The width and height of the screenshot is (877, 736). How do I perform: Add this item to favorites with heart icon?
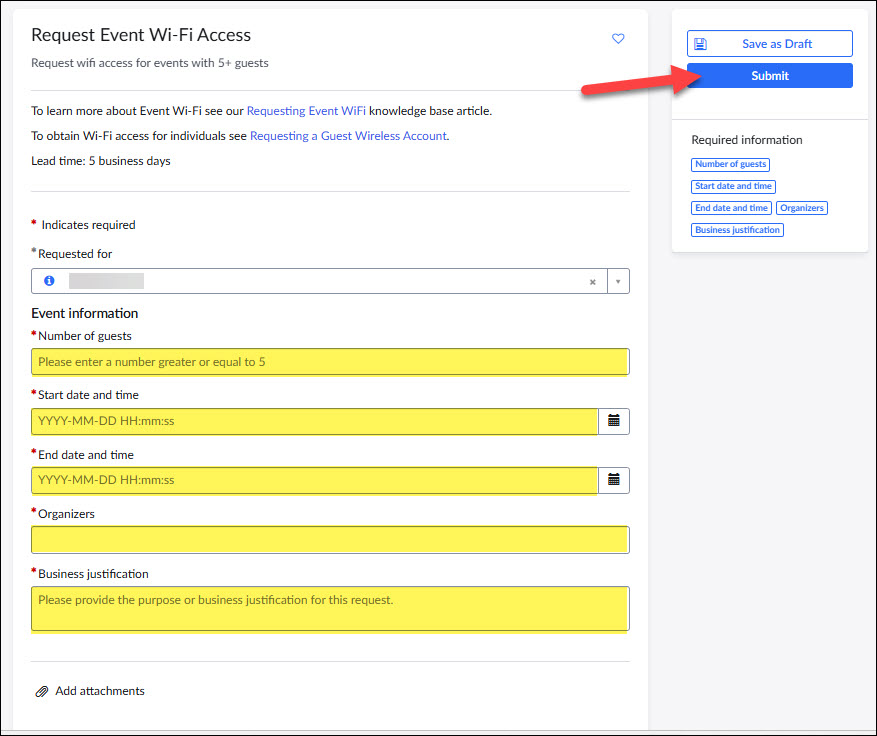pyautogui.click(x=618, y=39)
